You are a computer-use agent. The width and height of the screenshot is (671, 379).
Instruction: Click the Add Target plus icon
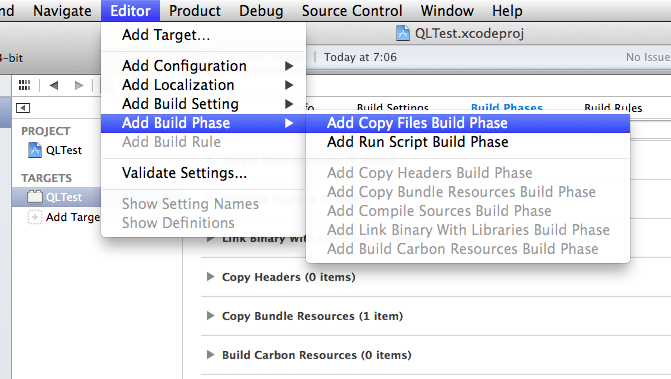click(35, 217)
